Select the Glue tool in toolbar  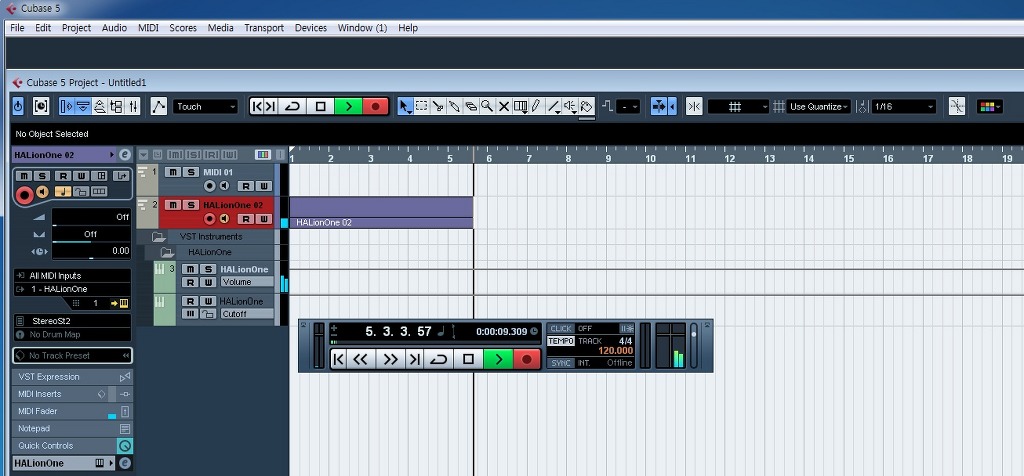point(454,106)
